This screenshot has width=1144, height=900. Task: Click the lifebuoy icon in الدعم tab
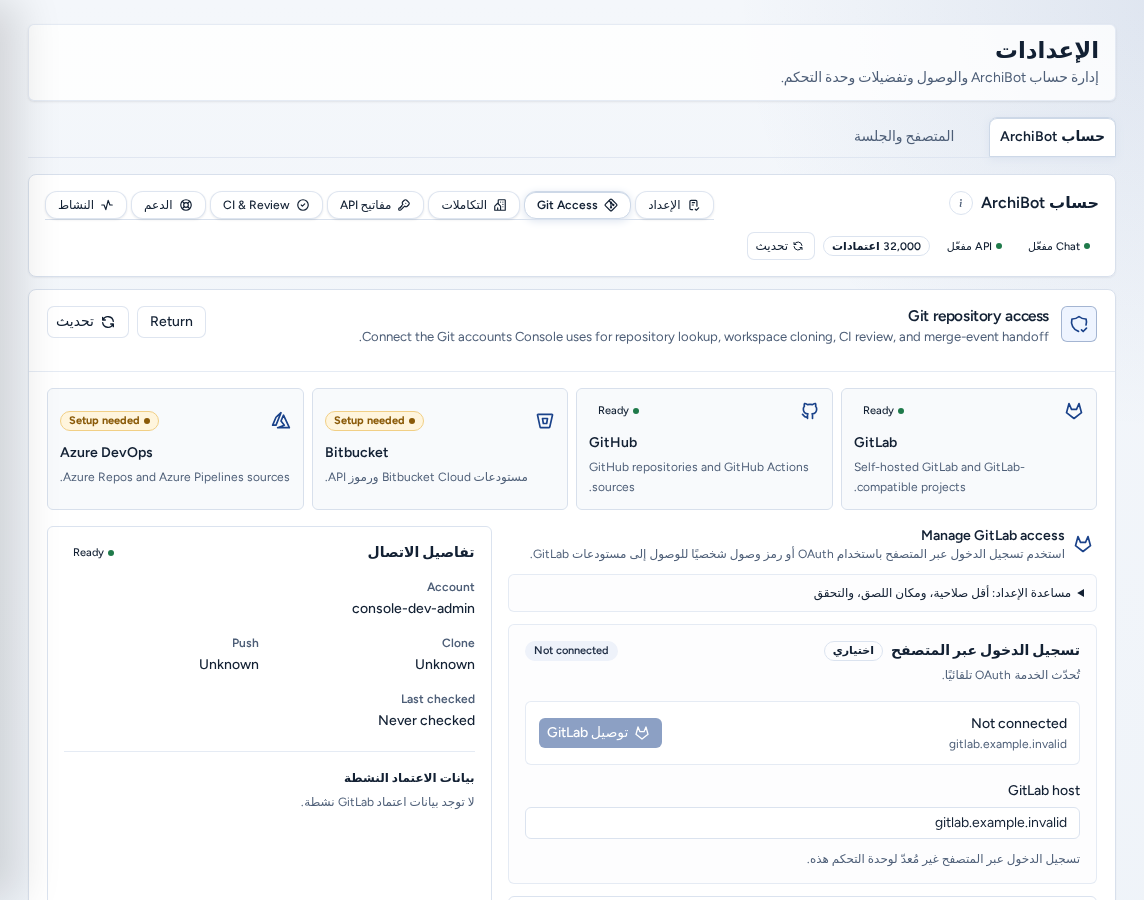(x=186, y=205)
